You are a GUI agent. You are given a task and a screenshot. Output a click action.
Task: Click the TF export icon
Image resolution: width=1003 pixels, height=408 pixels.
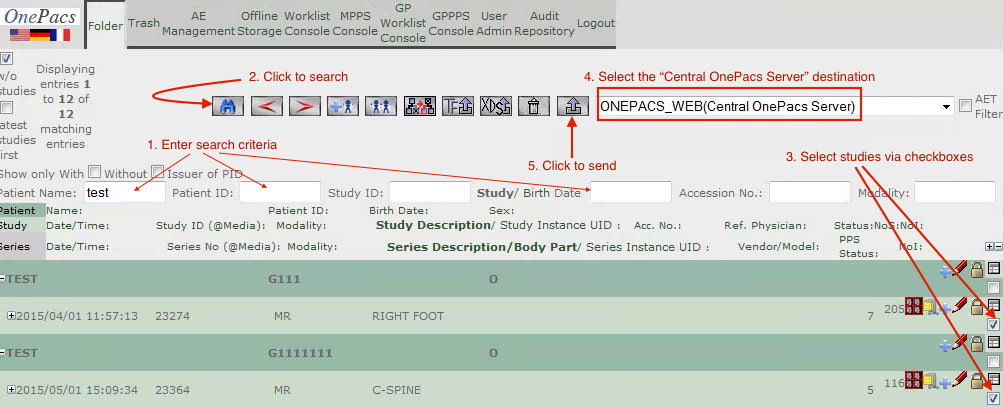pyautogui.click(x=458, y=106)
